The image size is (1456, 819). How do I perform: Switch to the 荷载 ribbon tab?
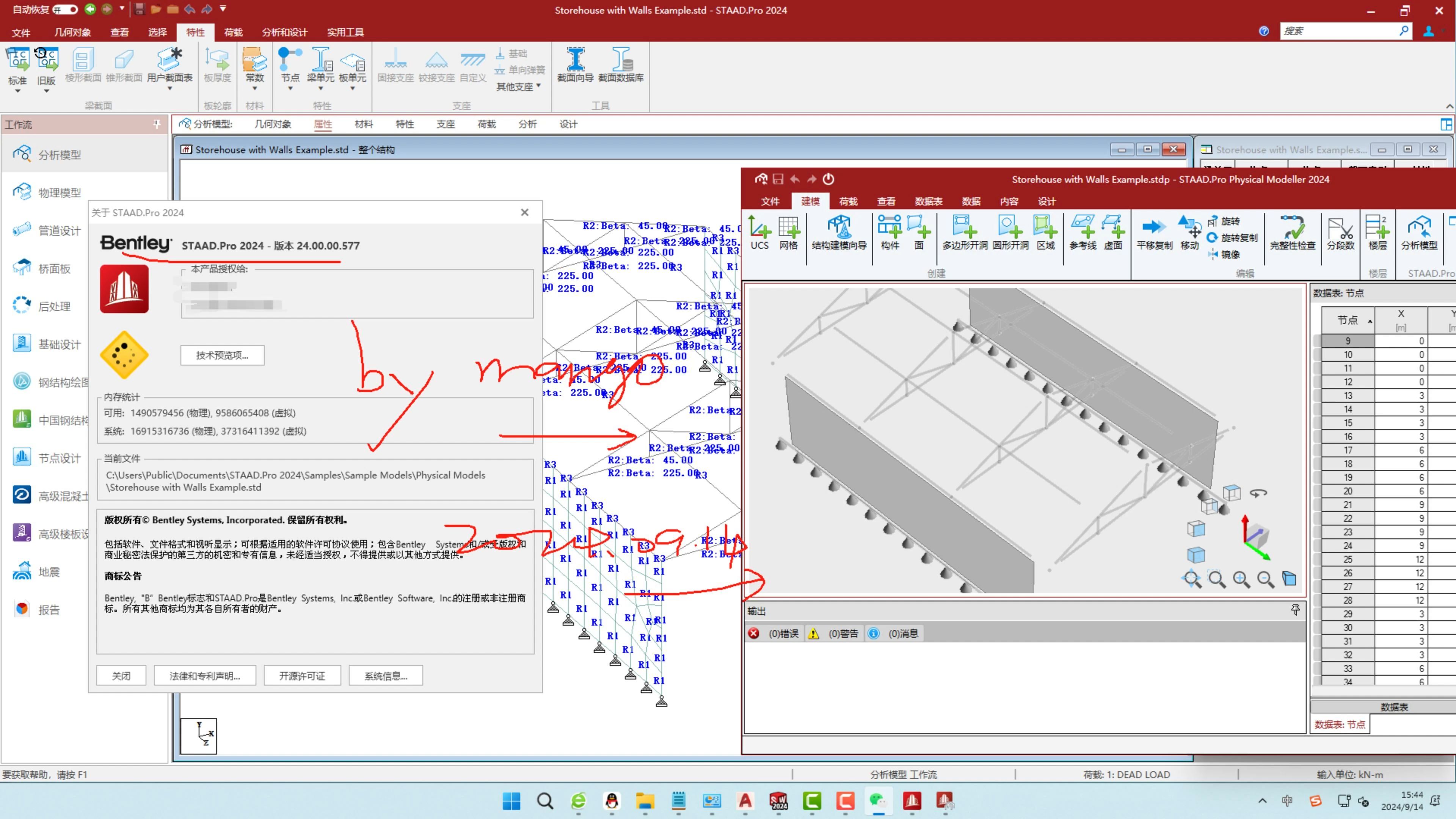233,32
